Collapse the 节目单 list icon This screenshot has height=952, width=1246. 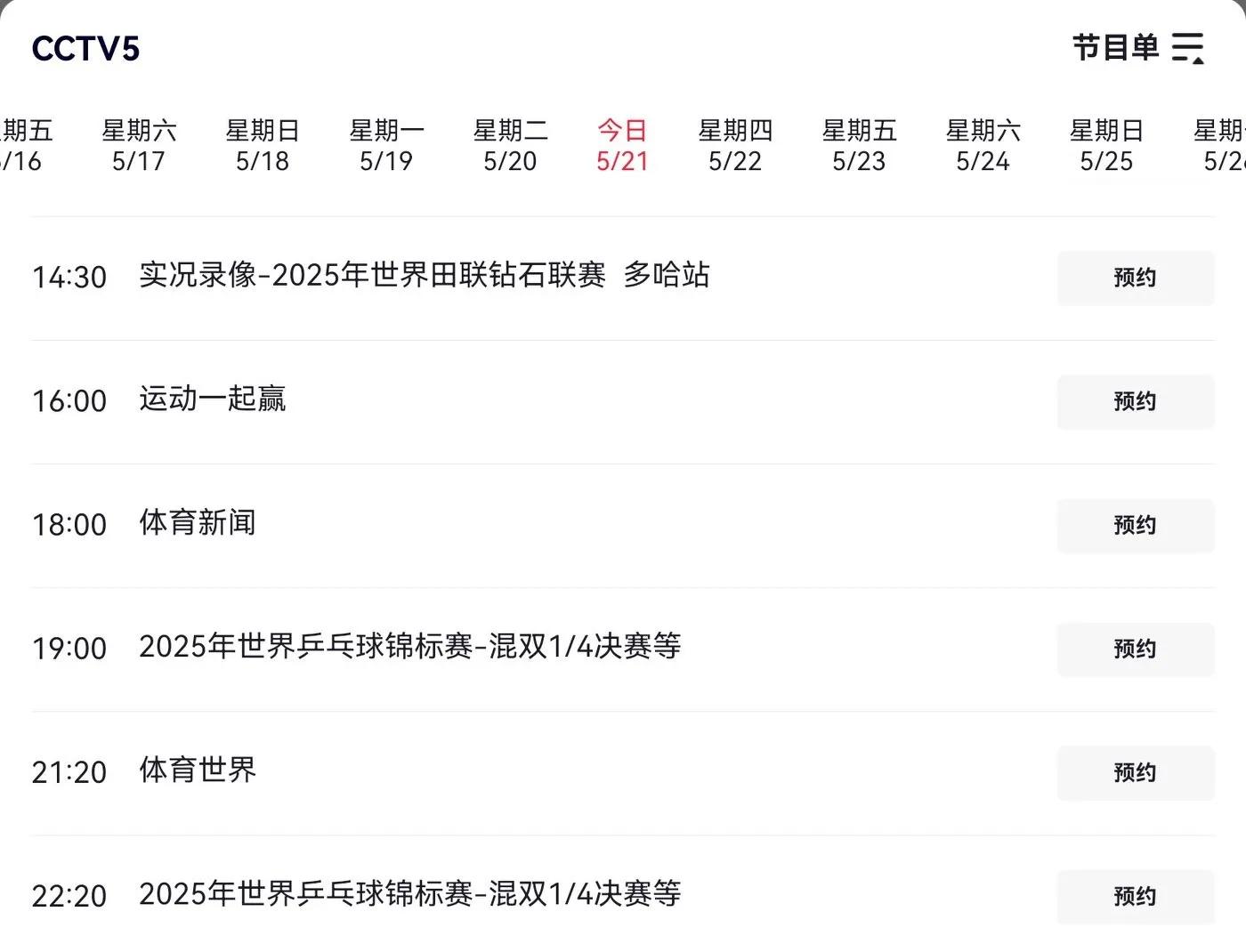[1188, 48]
